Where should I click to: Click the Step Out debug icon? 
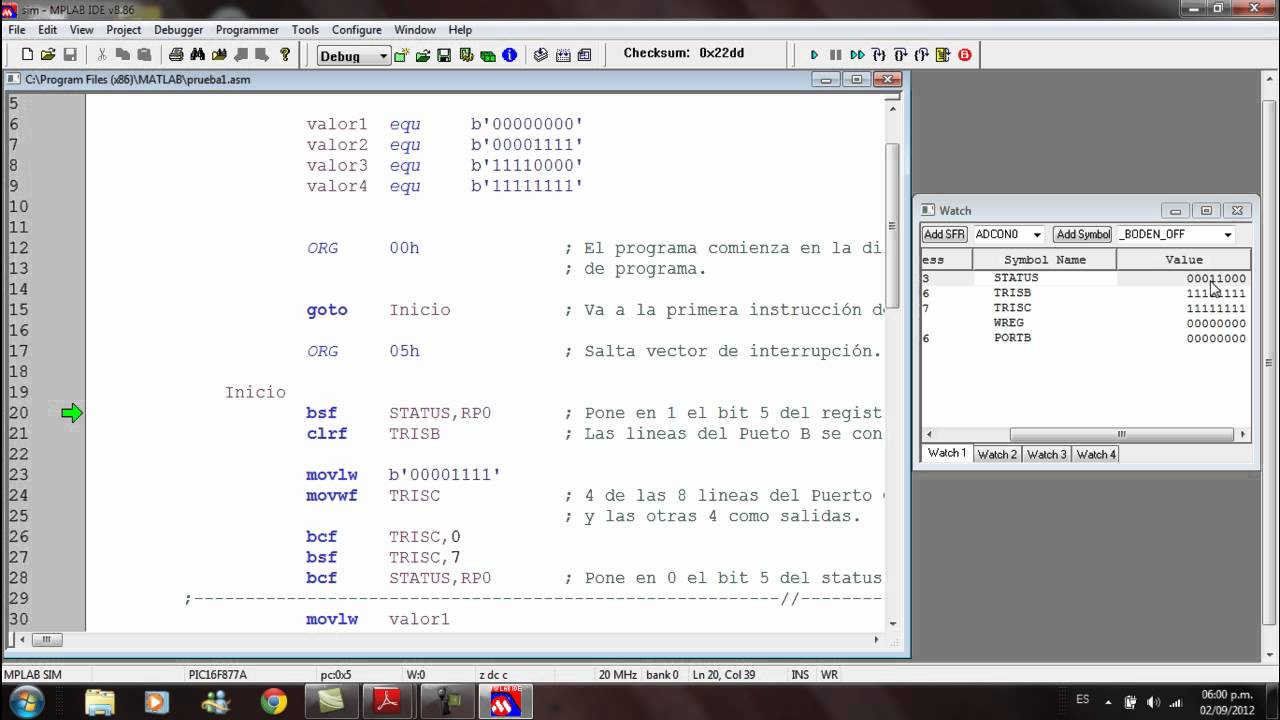[x=921, y=55]
